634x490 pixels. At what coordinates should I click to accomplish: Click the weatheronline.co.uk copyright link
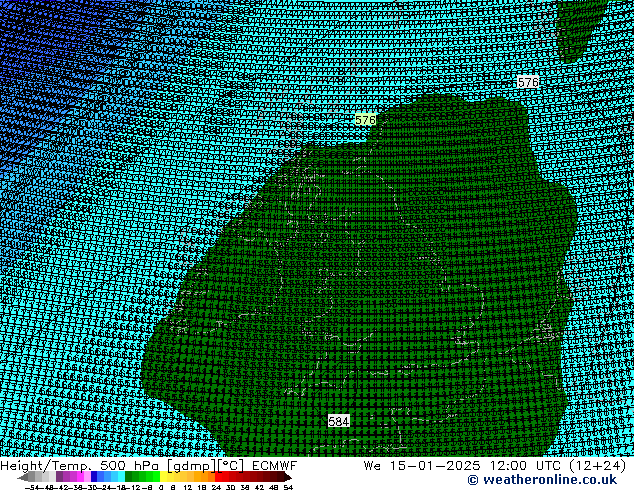pos(542,480)
